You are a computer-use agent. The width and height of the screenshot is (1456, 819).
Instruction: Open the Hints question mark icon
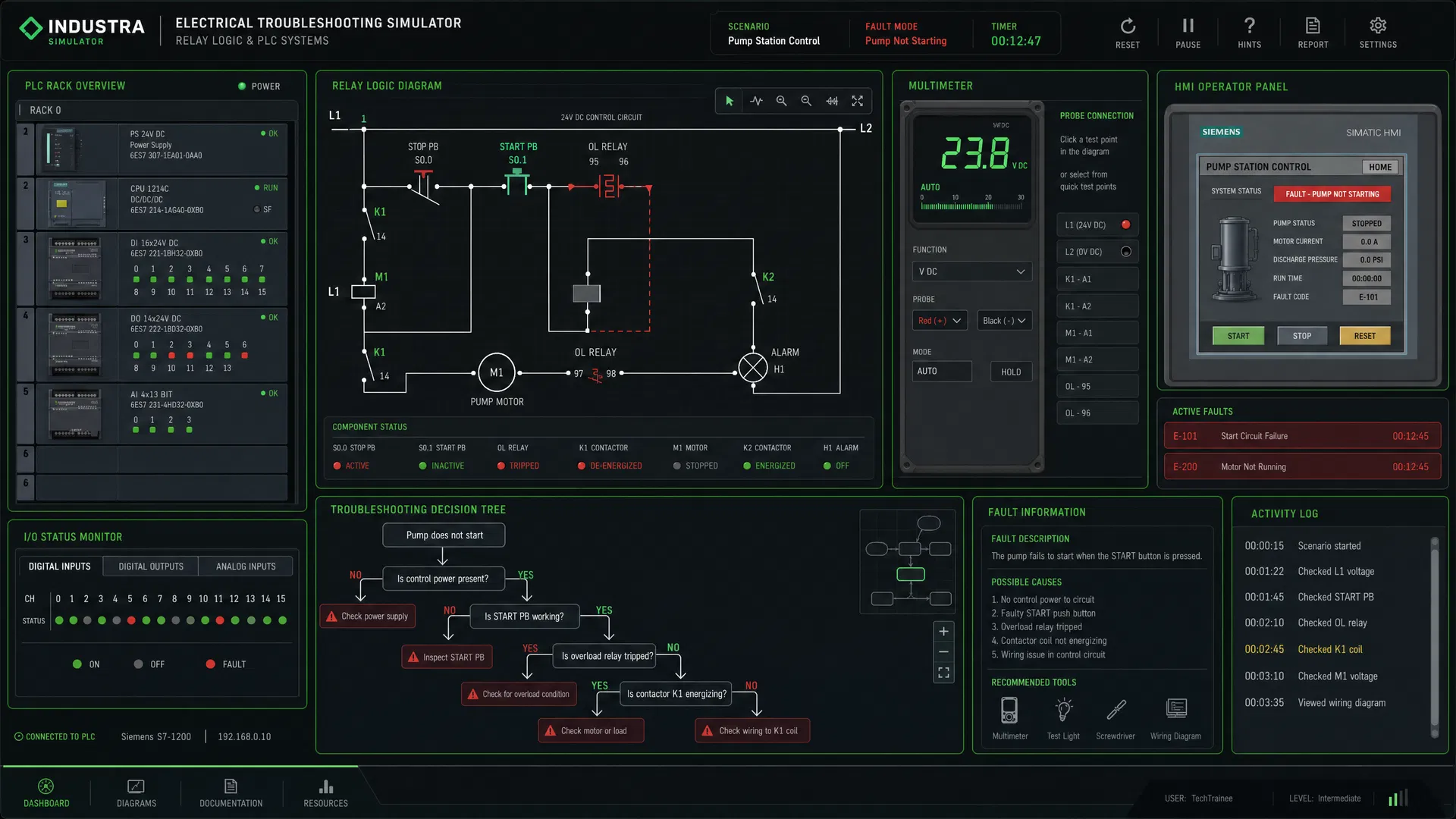[x=1250, y=27]
